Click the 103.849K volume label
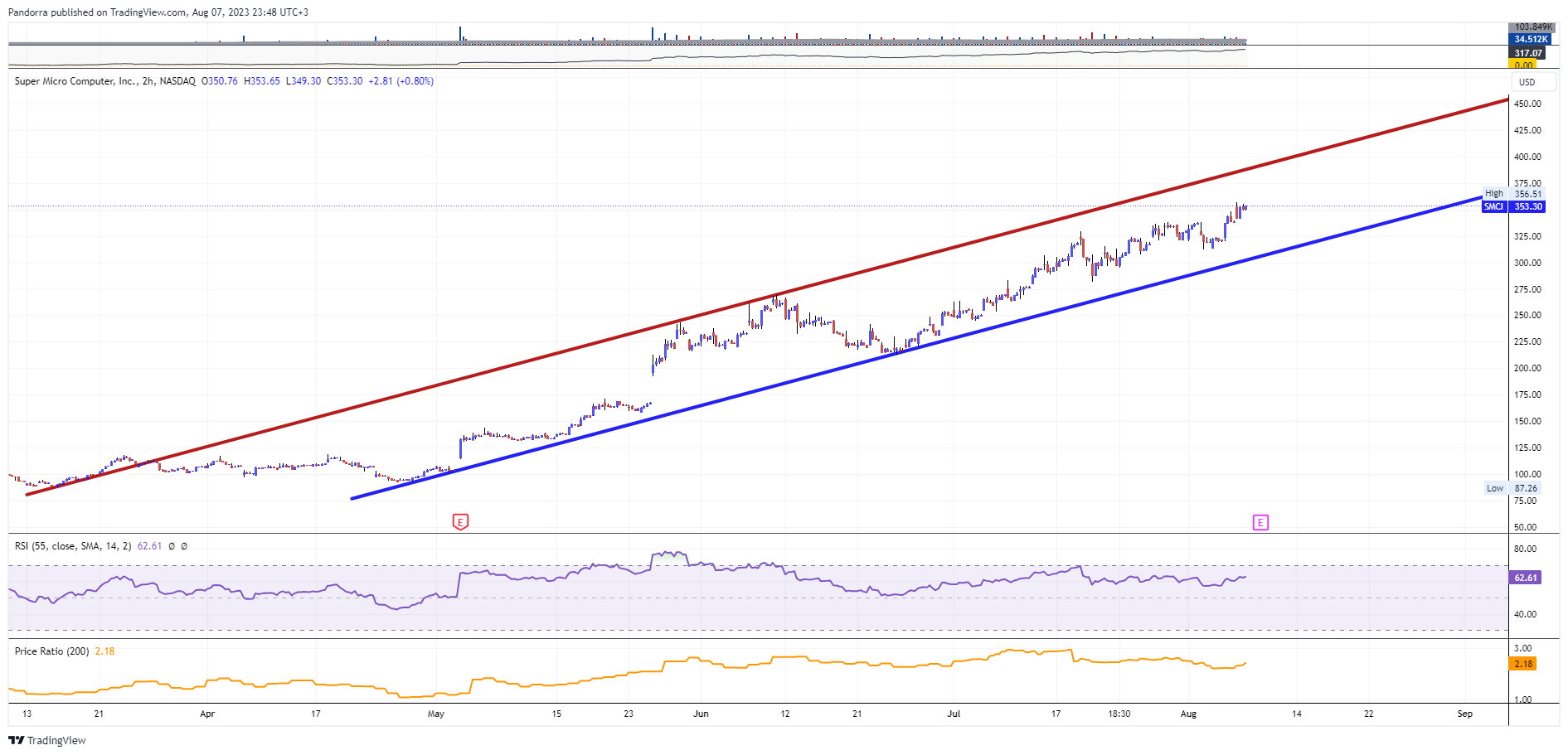The height and width of the screenshot is (755, 1568). click(1532, 27)
